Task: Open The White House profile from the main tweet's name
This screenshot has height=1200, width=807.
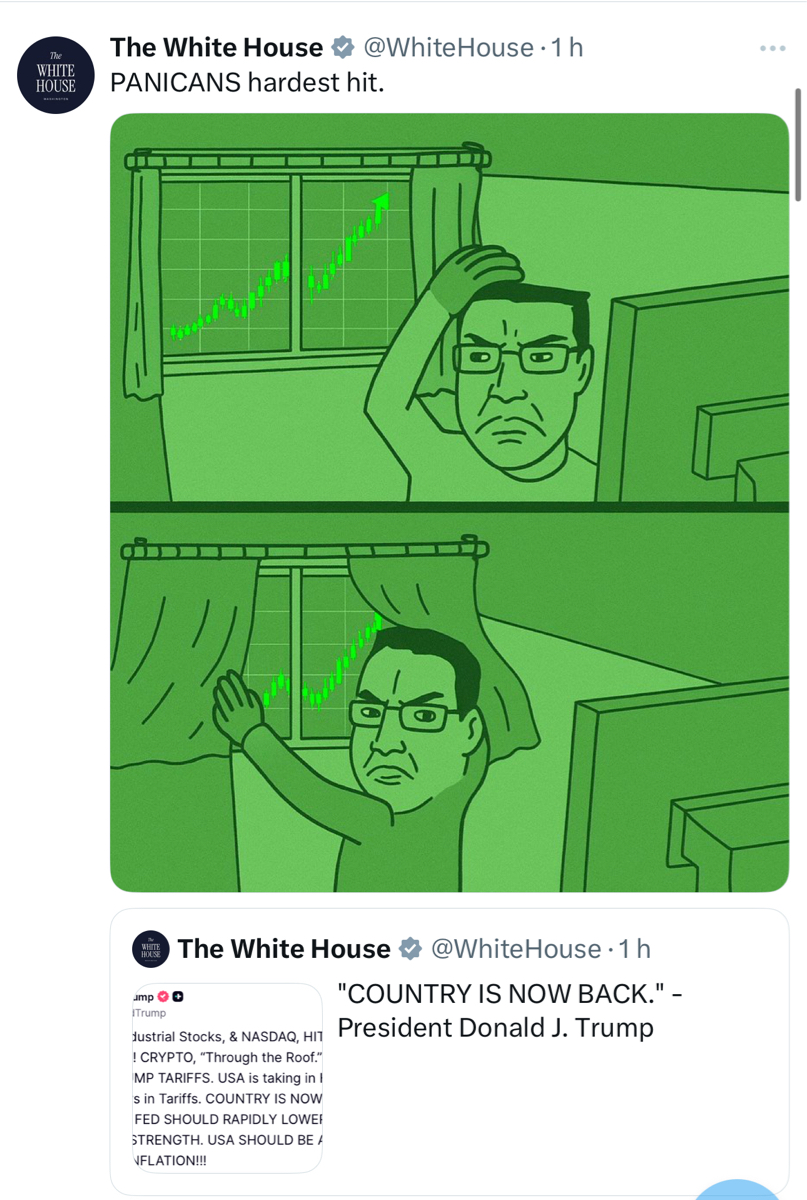Action: click(x=217, y=47)
